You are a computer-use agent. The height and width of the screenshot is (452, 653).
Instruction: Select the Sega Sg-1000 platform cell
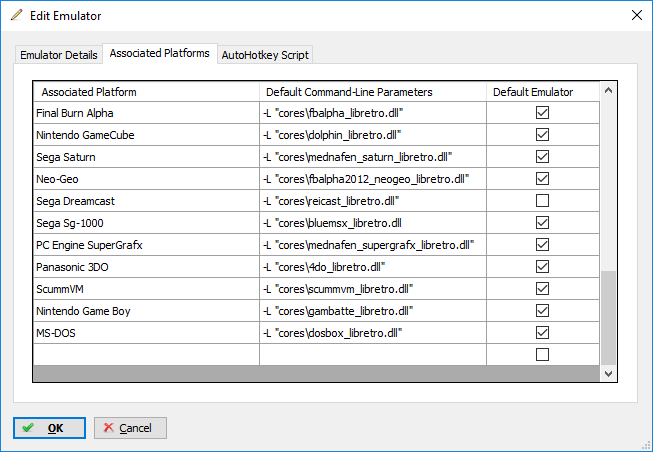[146, 223]
